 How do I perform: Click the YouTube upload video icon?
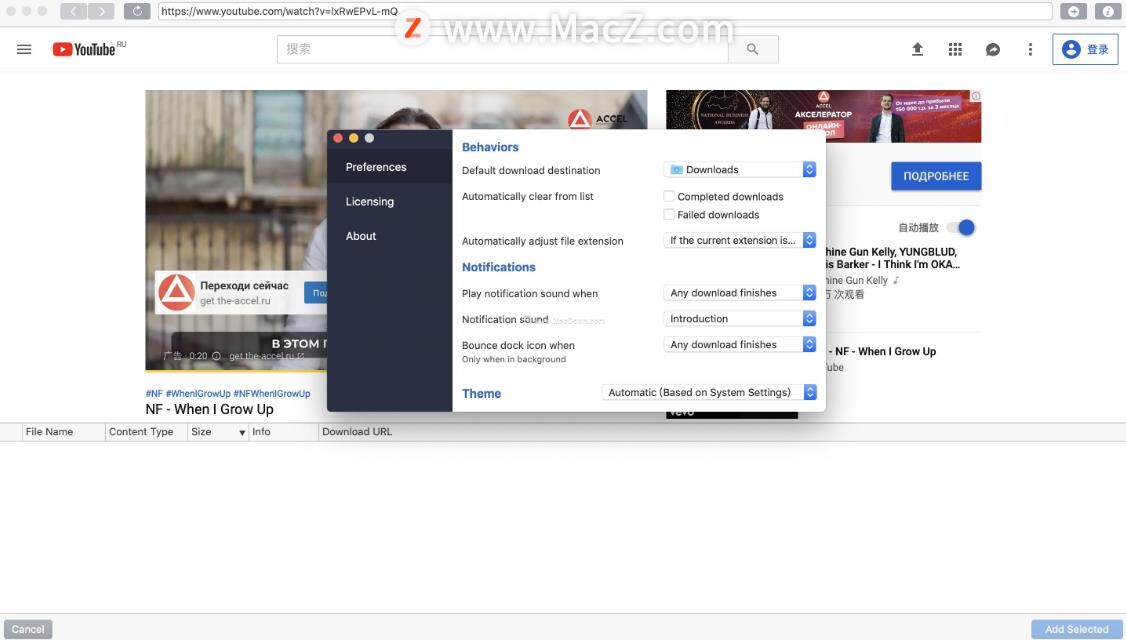pyautogui.click(x=917, y=49)
